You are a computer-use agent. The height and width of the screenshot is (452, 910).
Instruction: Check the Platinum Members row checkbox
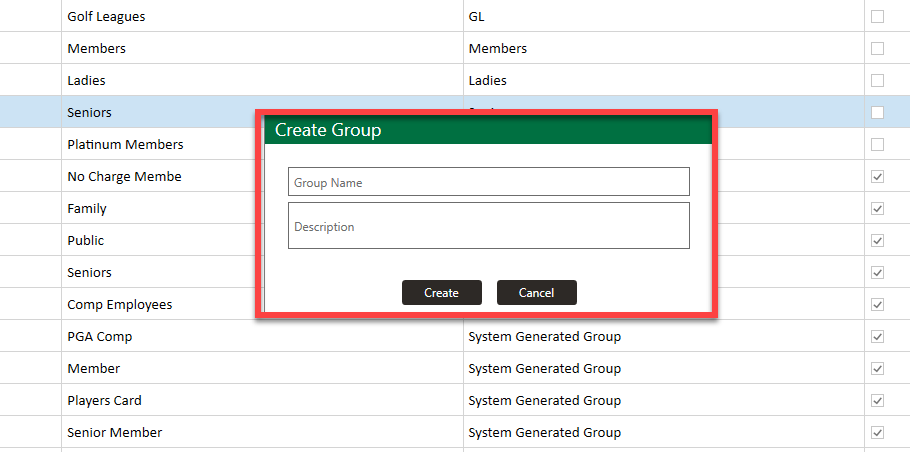[x=878, y=145]
